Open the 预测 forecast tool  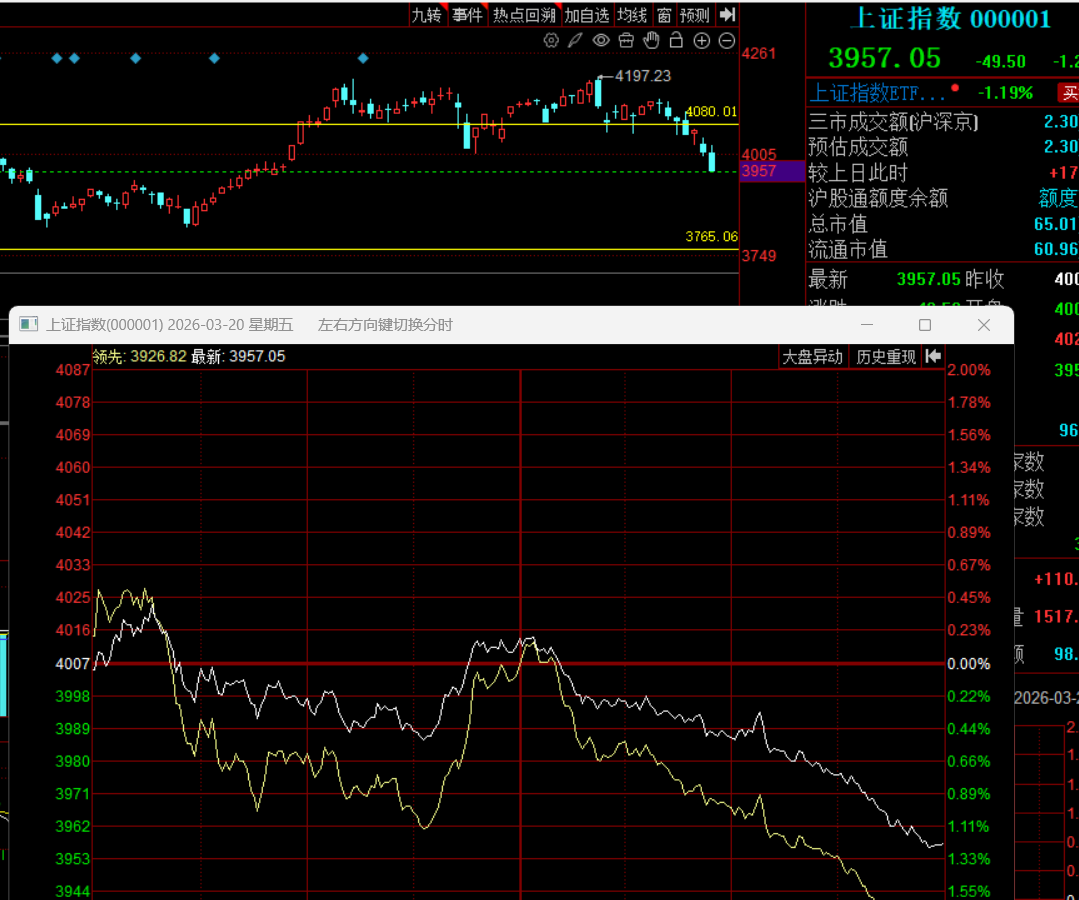point(694,15)
